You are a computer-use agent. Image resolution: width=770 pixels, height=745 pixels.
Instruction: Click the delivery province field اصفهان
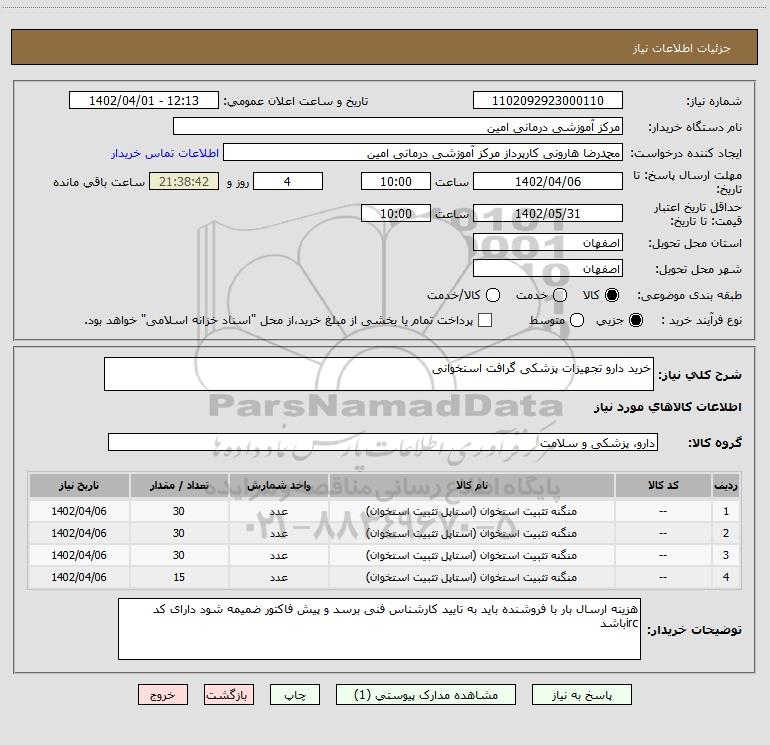[548, 243]
